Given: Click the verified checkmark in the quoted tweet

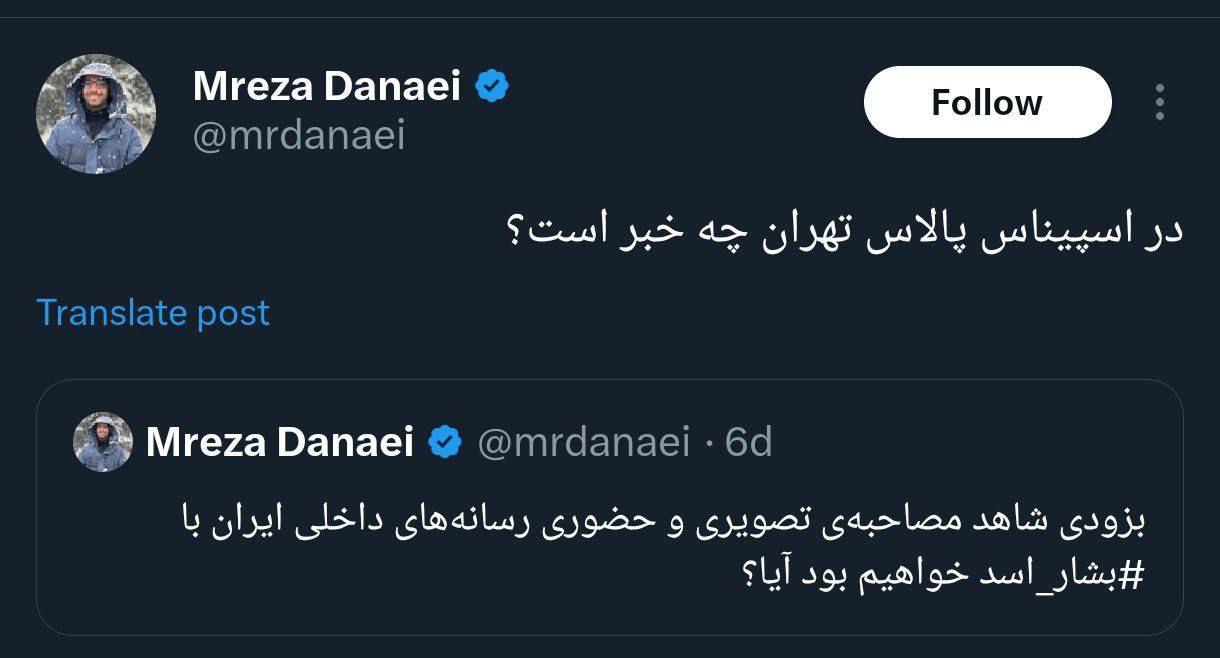Looking at the screenshot, I should (x=443, y=441).
